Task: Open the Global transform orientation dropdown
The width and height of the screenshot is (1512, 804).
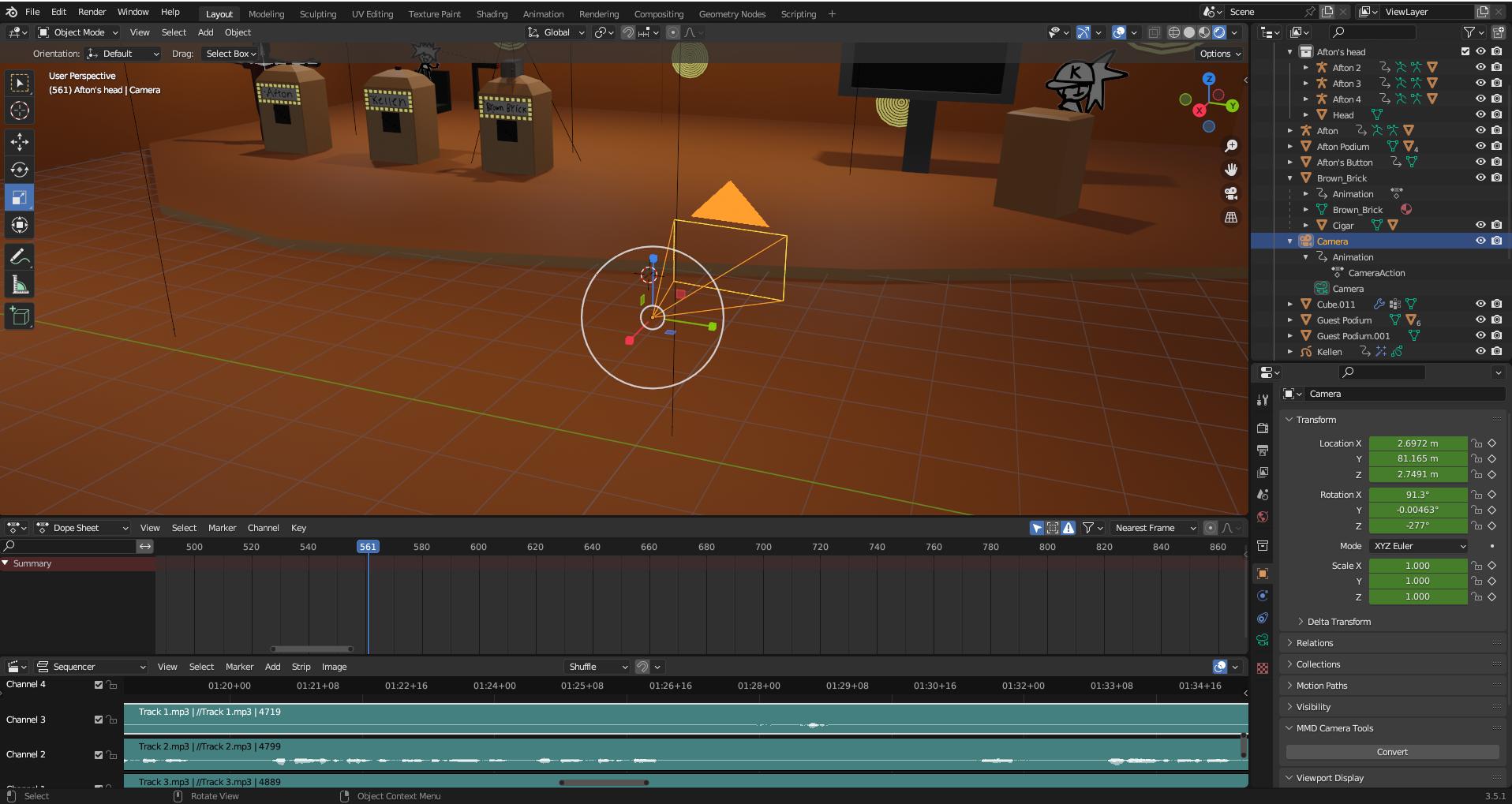Action: pos(556,32)
